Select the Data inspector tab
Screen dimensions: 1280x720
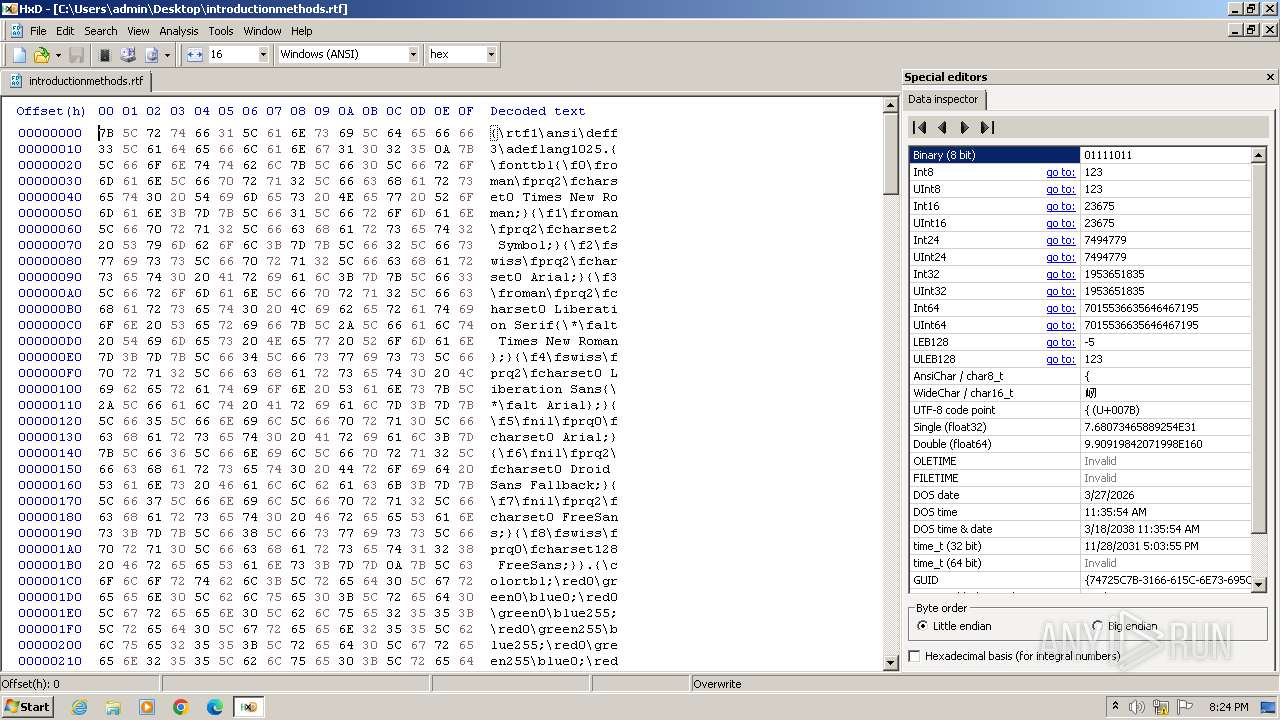point(943,99)
